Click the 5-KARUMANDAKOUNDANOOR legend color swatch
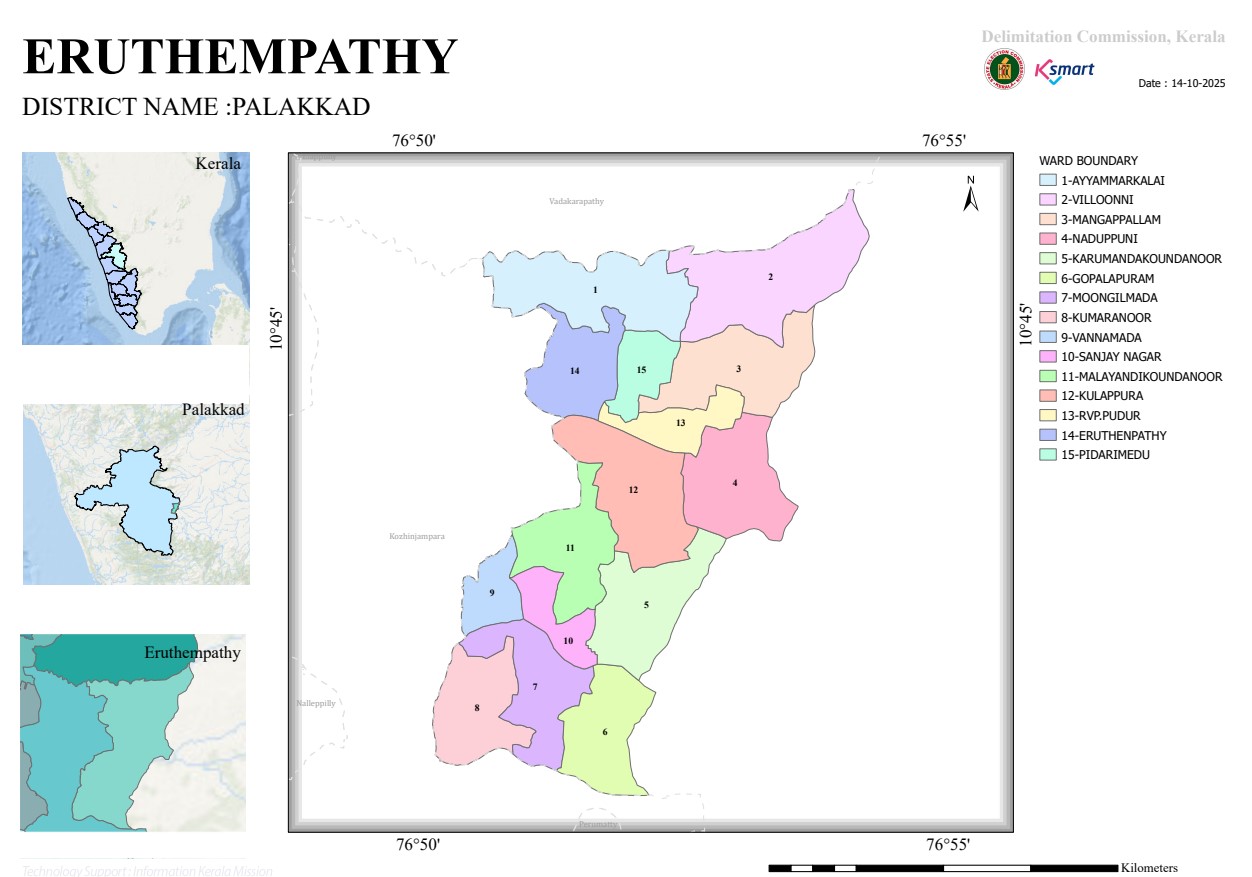 click(x=1048, y=259)
